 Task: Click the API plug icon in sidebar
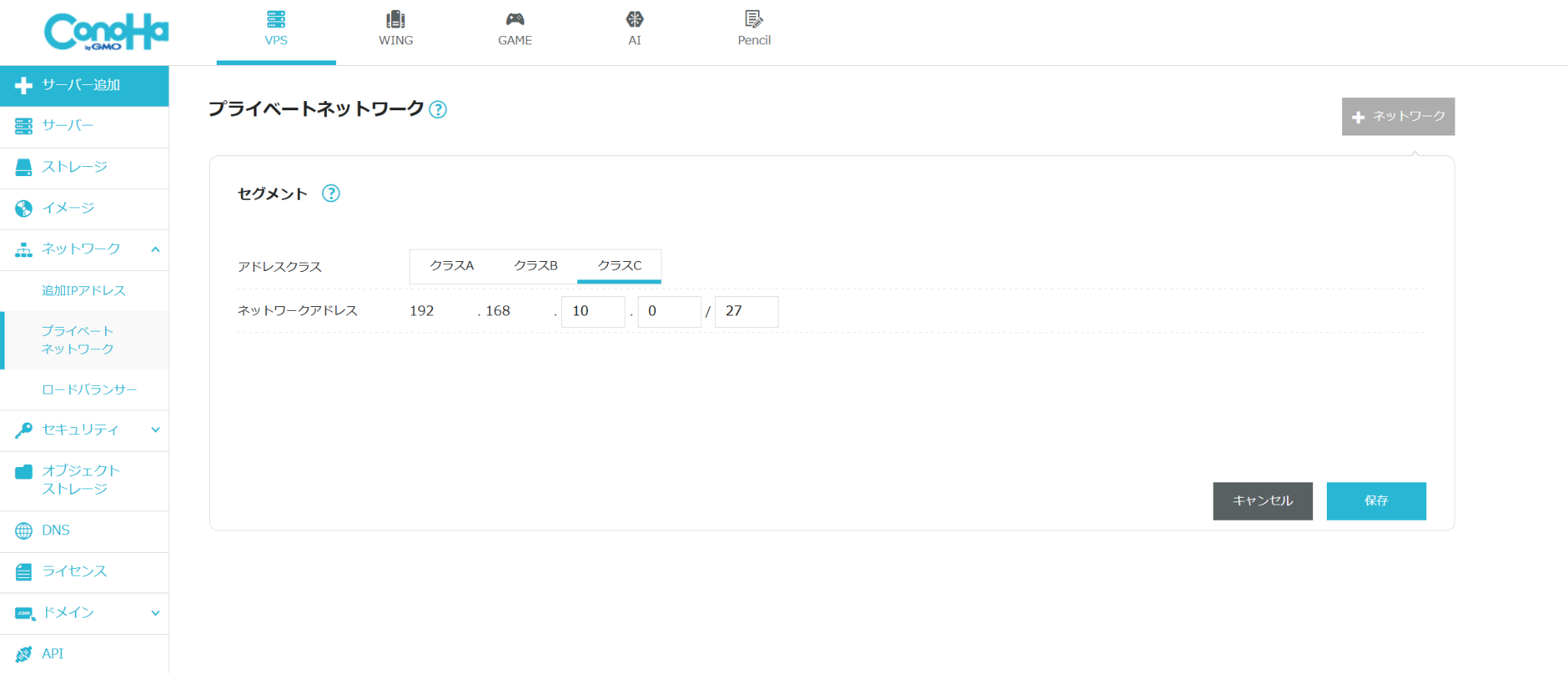coord(24,654)
